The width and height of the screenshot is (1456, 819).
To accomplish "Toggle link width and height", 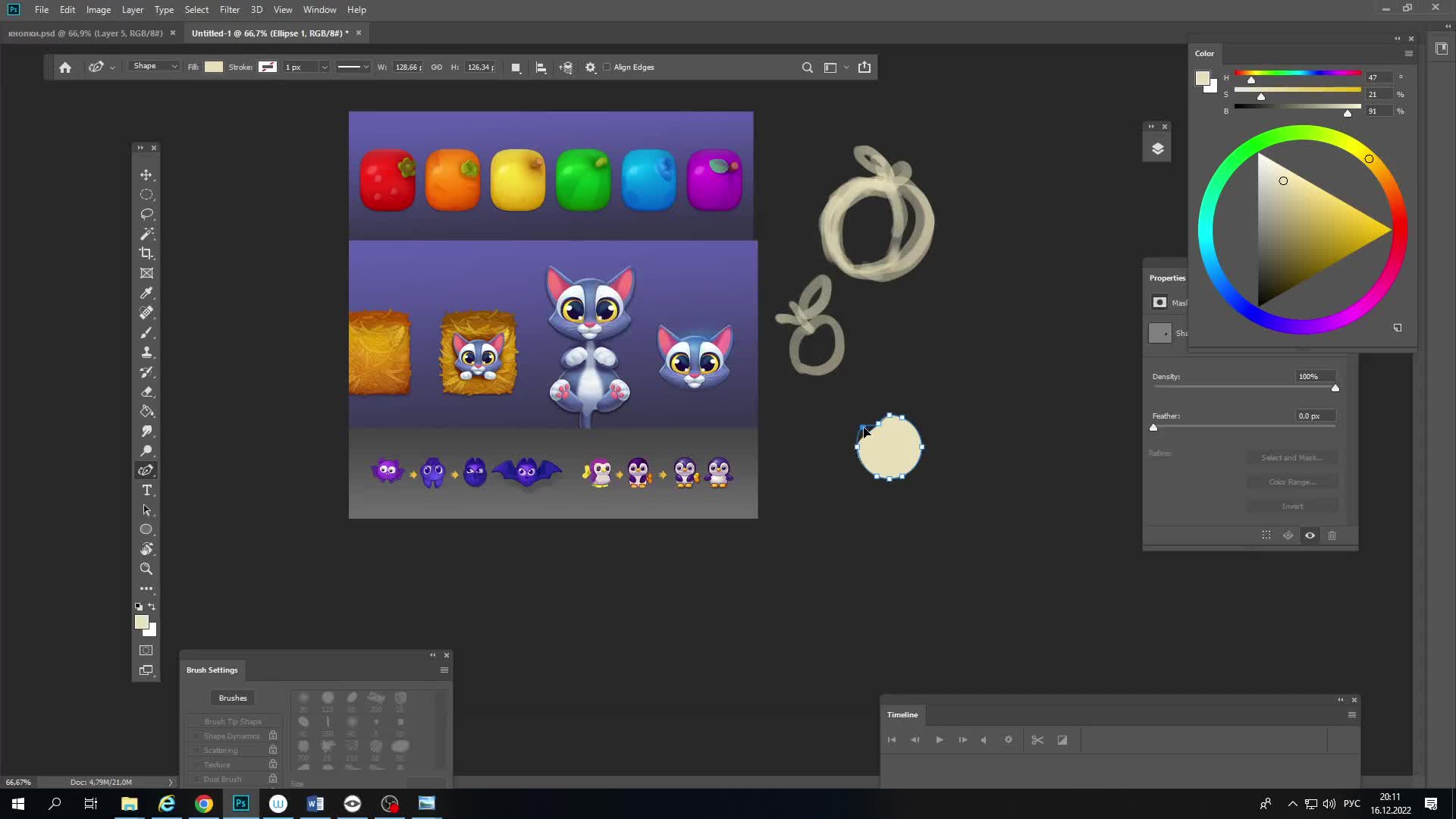I will [x=437, y=67].
